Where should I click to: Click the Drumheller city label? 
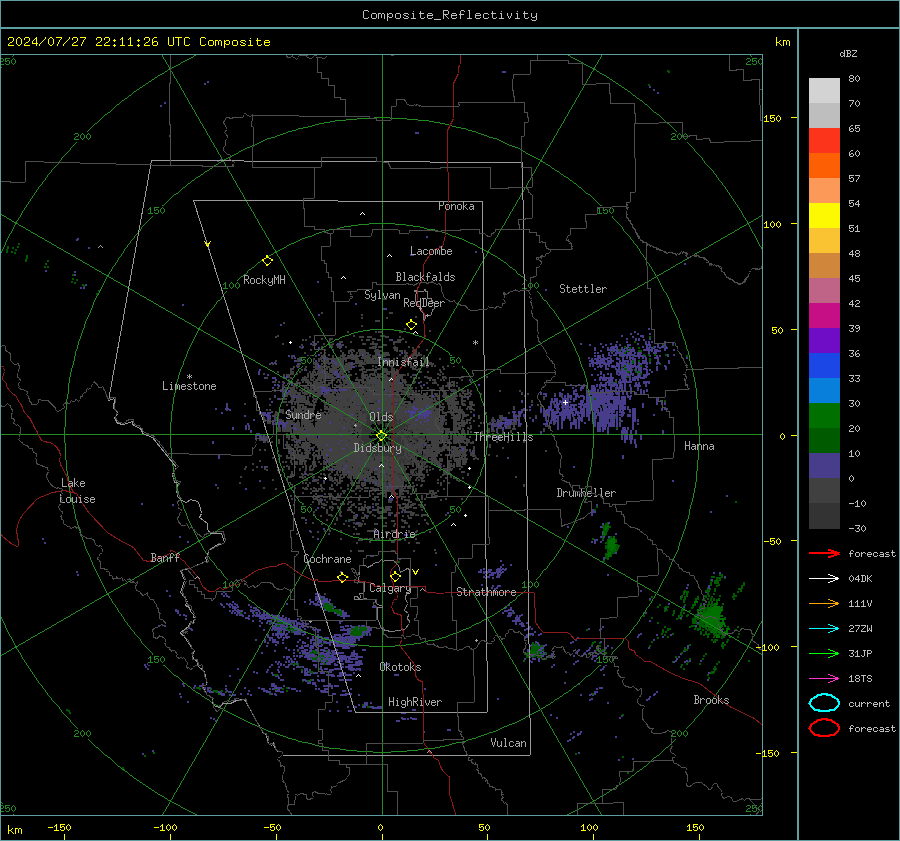[x=586, y=493]
